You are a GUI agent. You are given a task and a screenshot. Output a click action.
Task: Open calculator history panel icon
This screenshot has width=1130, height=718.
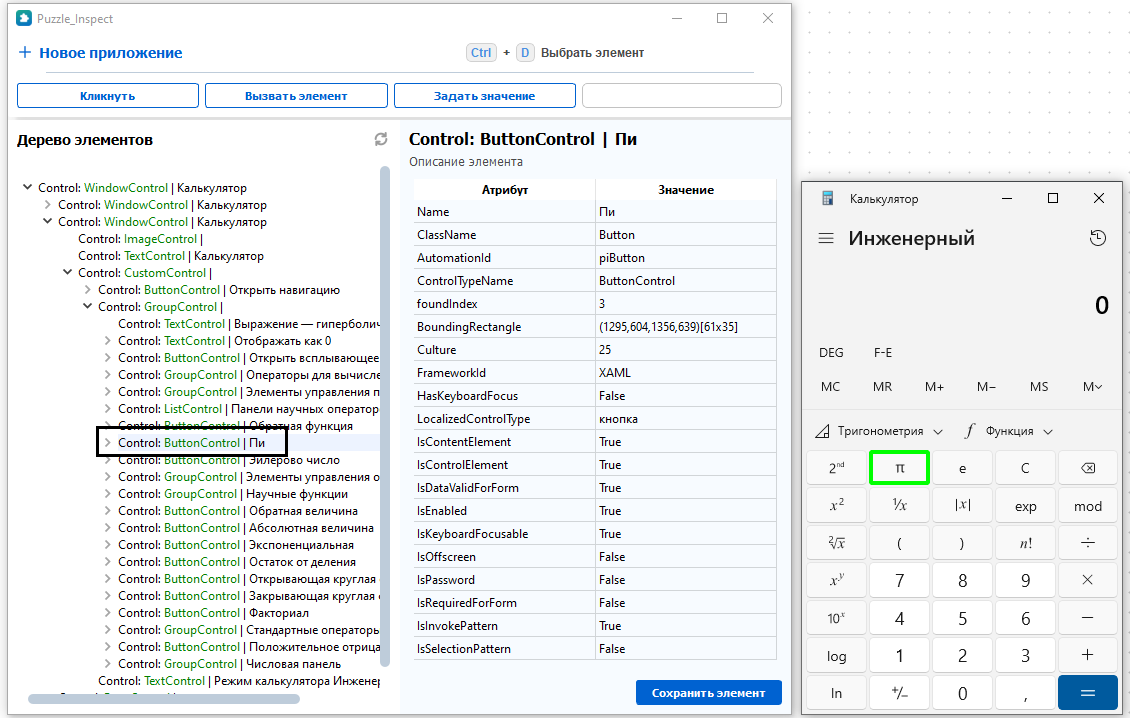click(x=1098, y=239)
